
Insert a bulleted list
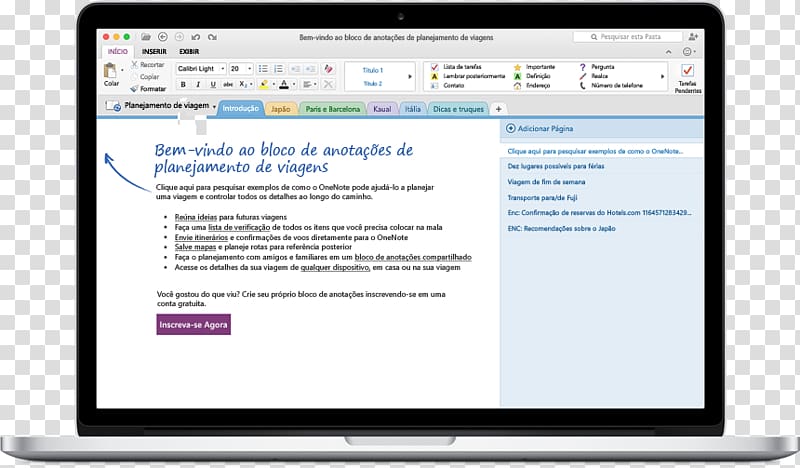263,68
